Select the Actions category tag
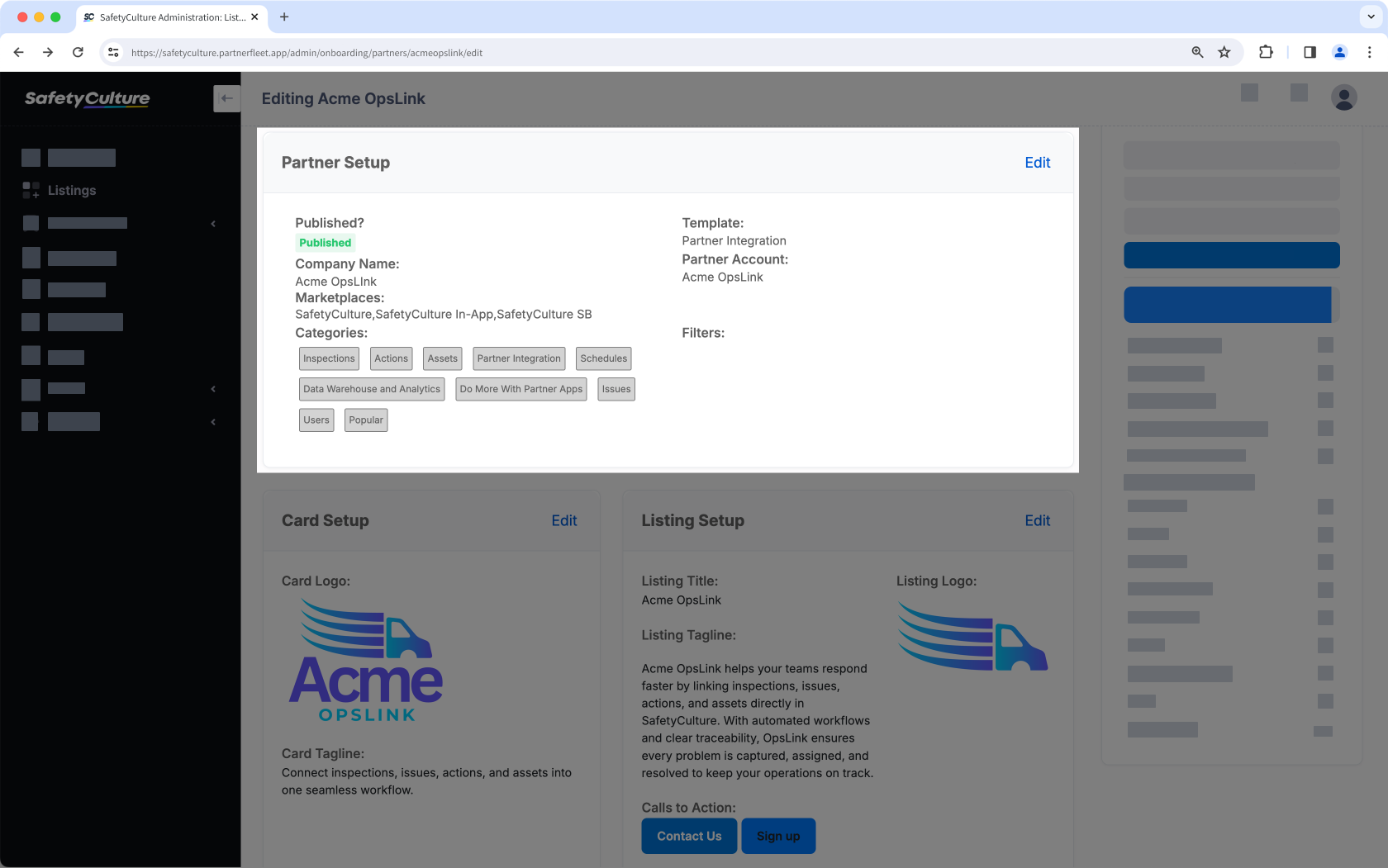This screenshot has width=1388, height=868. [x=391, y=358]
